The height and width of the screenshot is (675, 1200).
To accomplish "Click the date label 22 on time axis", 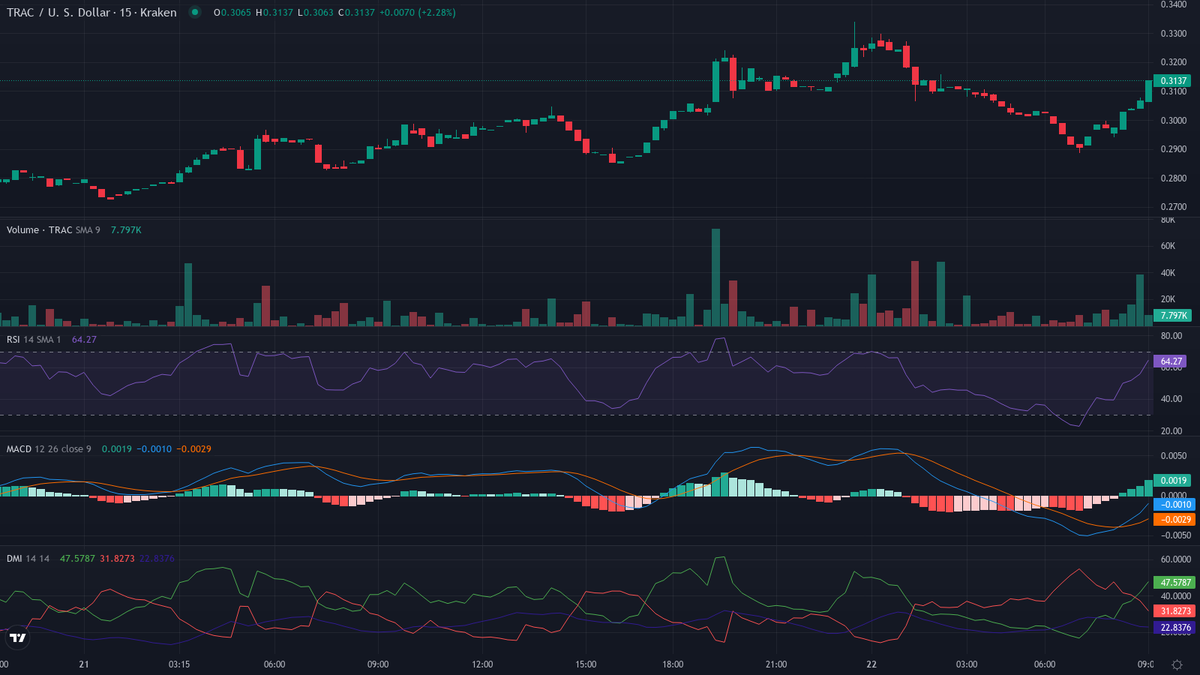I will [872, 664].
